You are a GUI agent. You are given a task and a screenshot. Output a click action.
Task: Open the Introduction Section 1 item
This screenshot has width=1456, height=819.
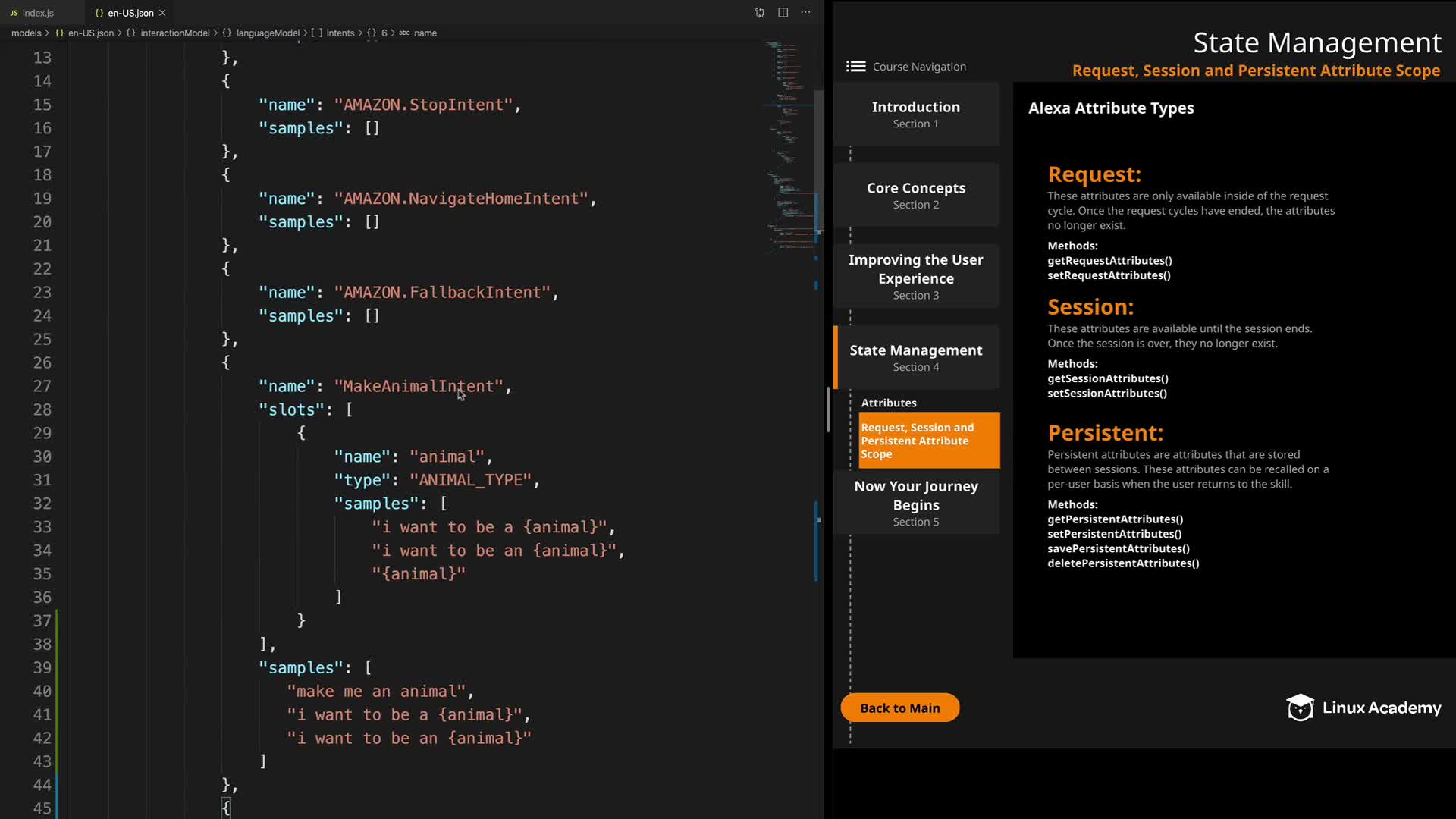pos(915,114)
